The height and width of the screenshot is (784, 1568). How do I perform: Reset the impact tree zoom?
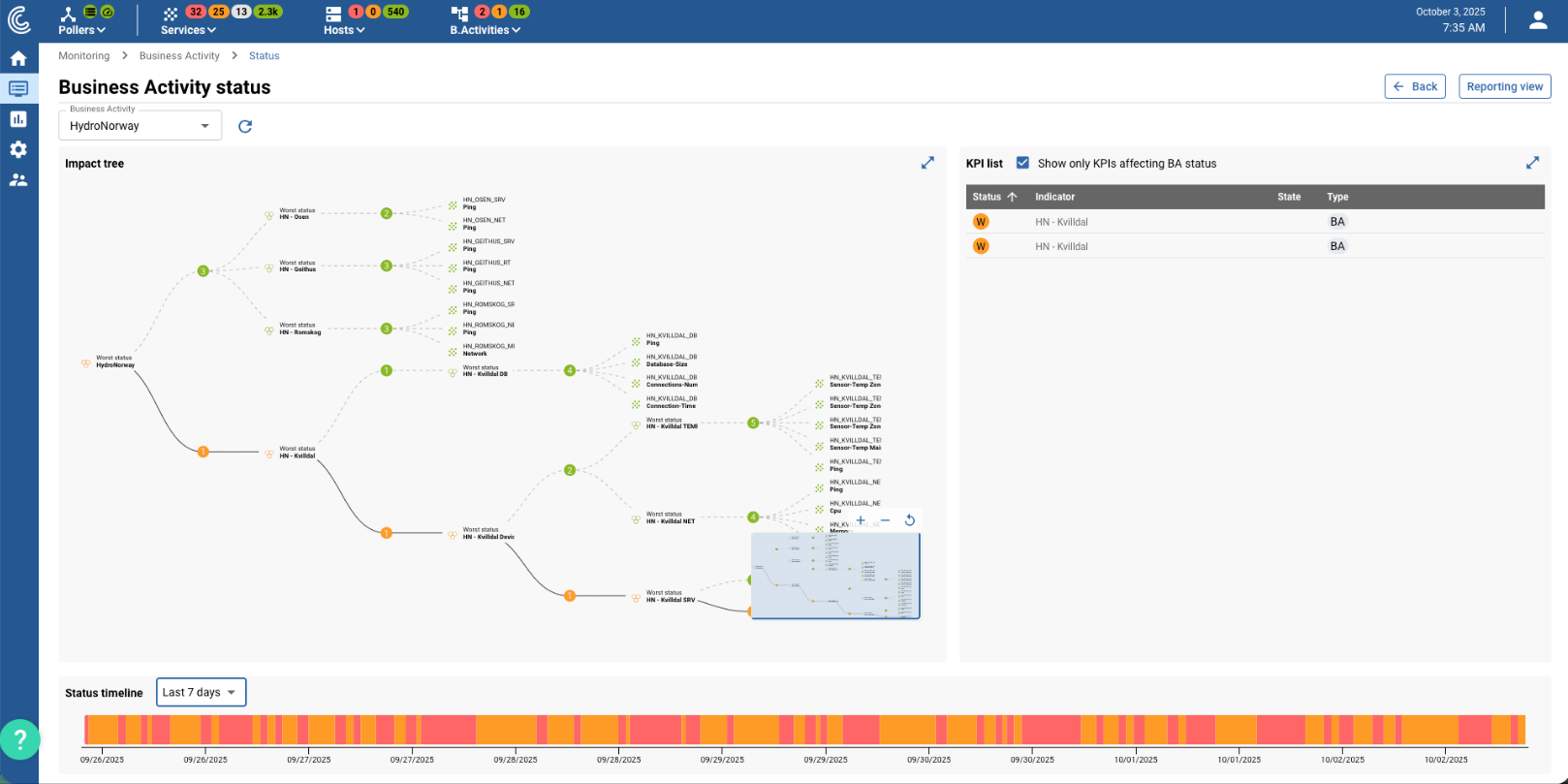click(x=910, y=520)
